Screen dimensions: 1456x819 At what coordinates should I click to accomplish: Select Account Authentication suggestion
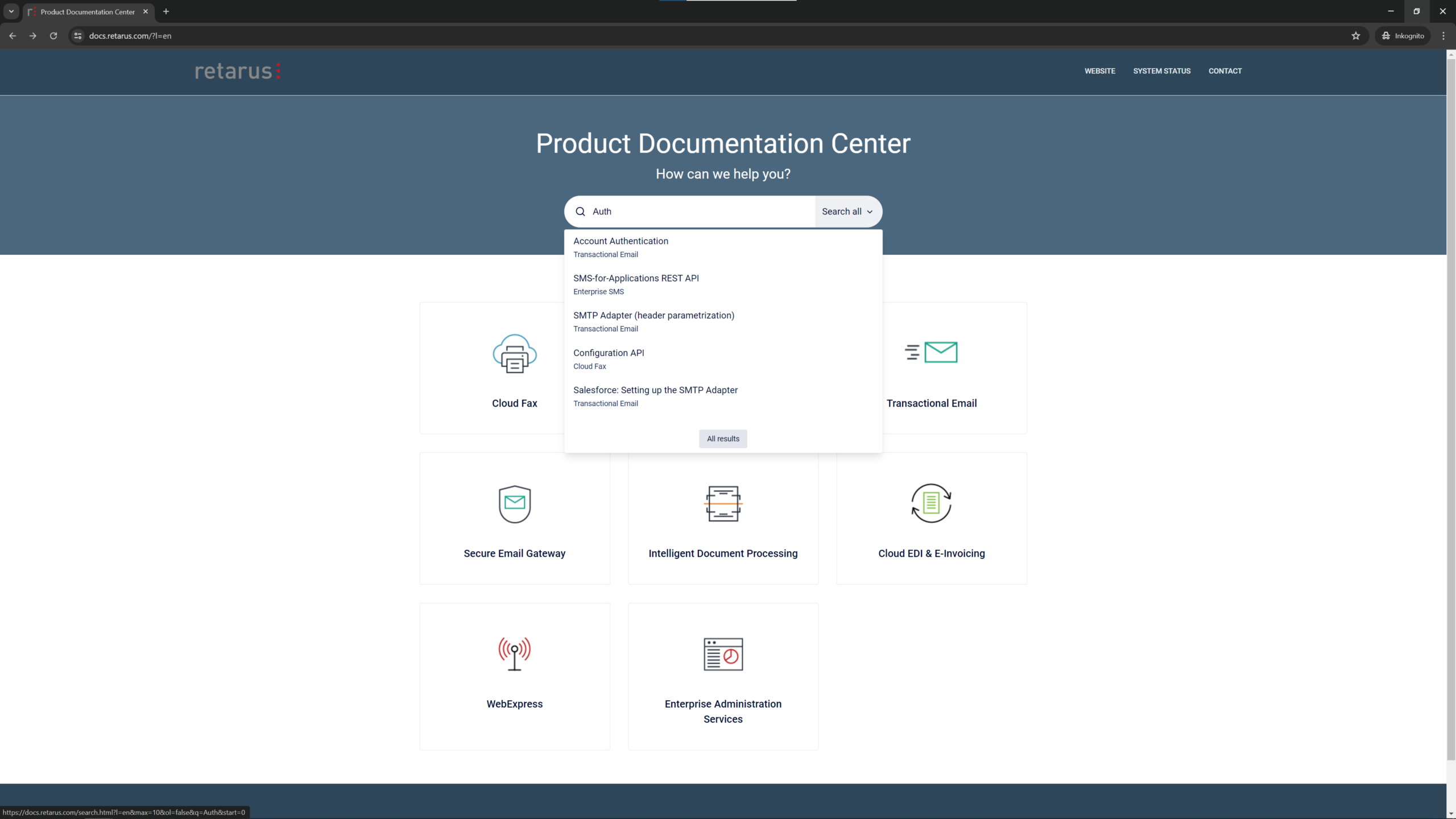tap(723, 247)
